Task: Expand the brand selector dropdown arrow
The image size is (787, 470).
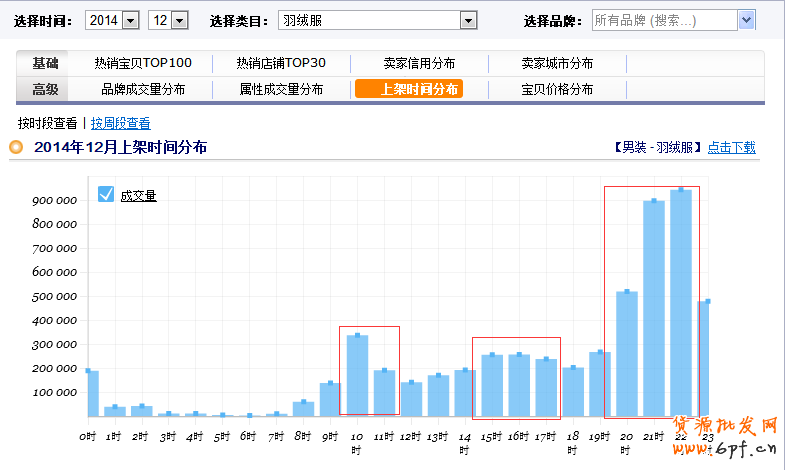Action: coord(746,20)
